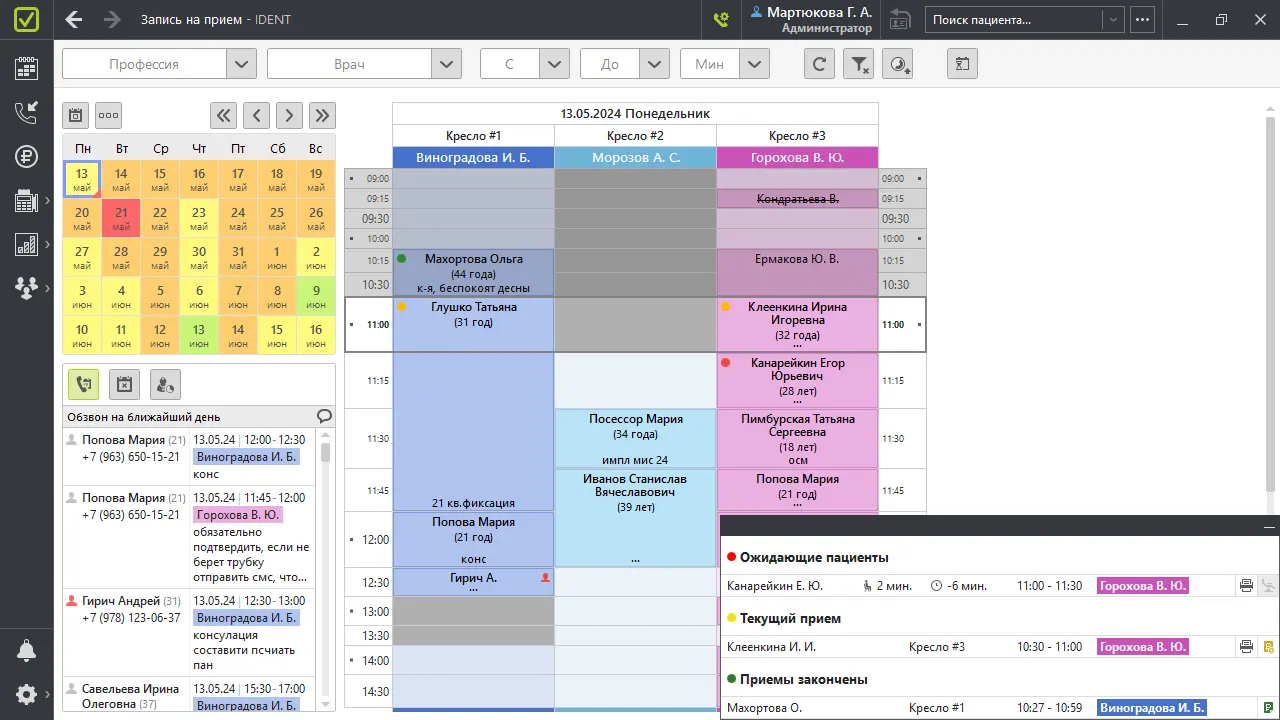Open the reports chart sidebar icon

[x=26, y=244]
